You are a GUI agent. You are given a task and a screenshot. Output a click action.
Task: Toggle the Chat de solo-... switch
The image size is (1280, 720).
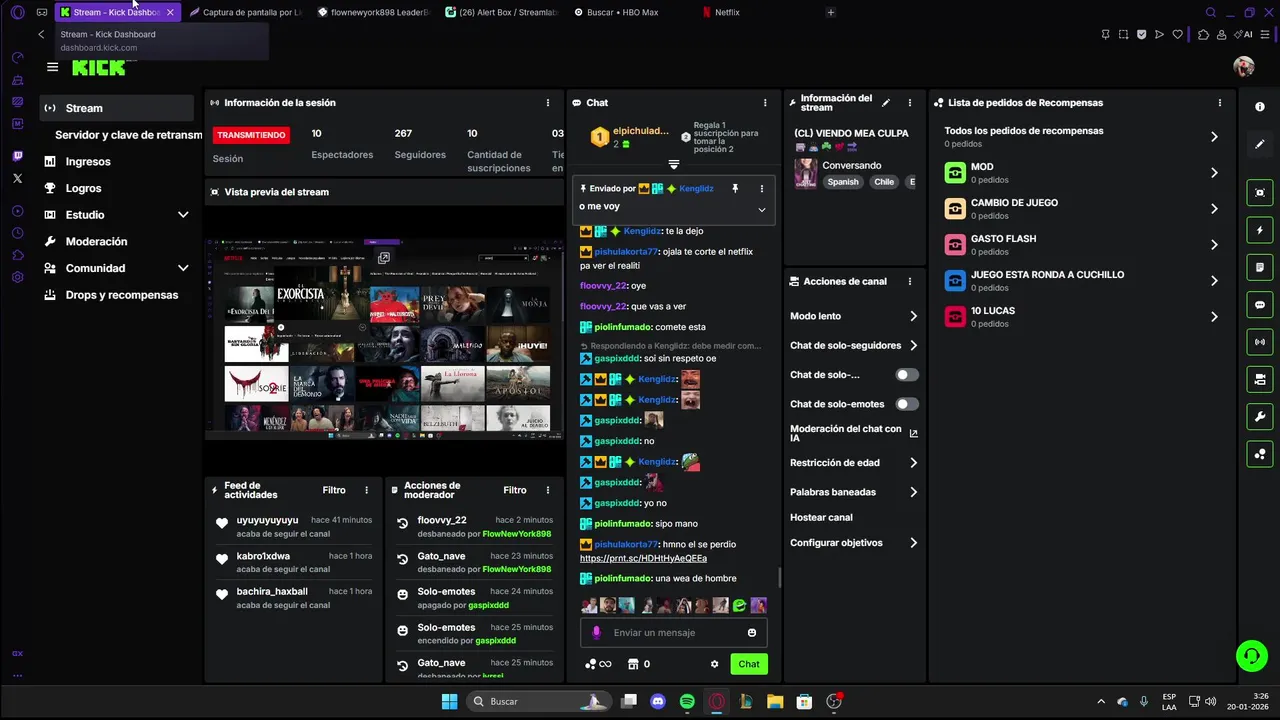(907, 375)
